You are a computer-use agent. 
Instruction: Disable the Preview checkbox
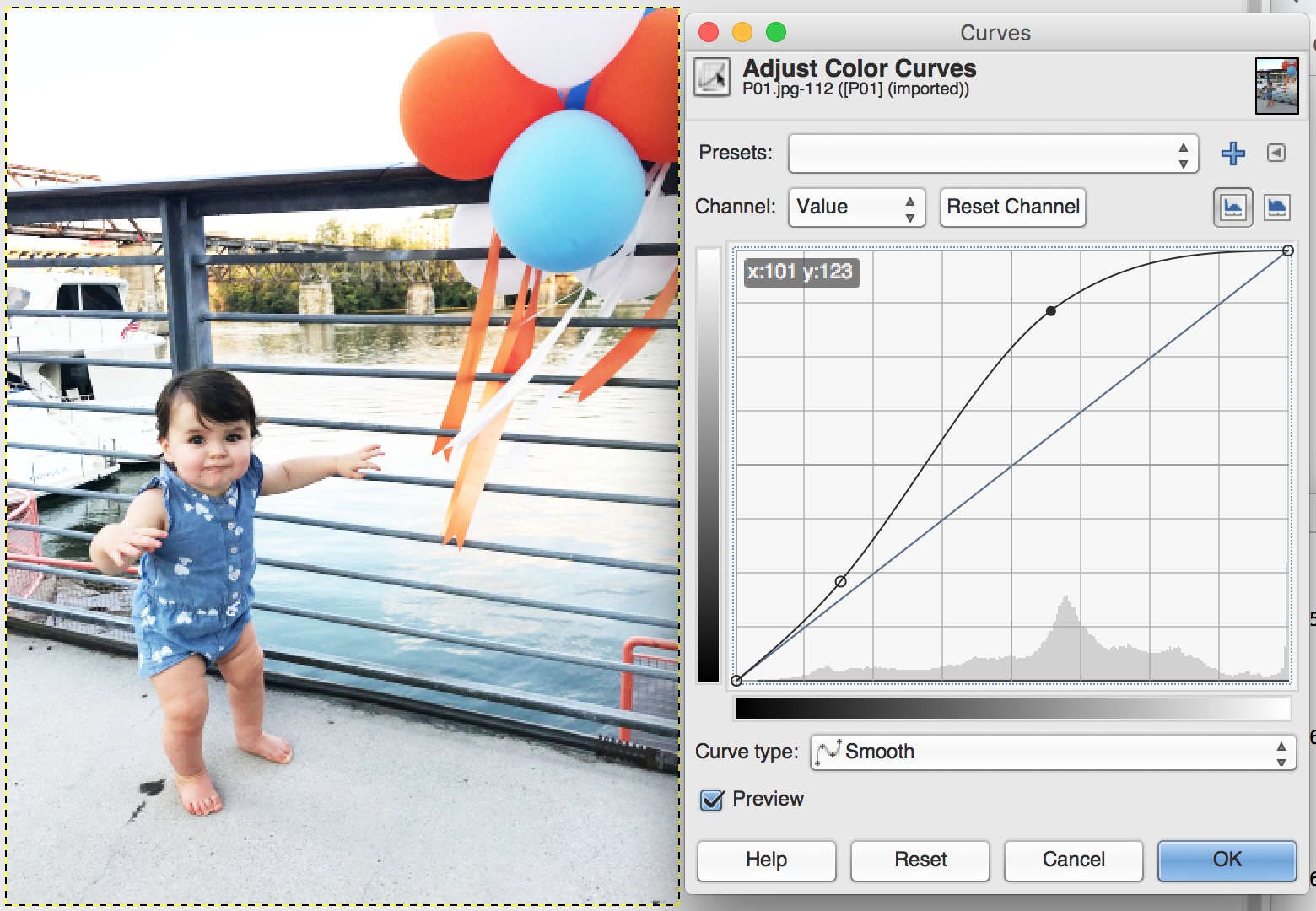pyautogui.click(x=712, y=800)
